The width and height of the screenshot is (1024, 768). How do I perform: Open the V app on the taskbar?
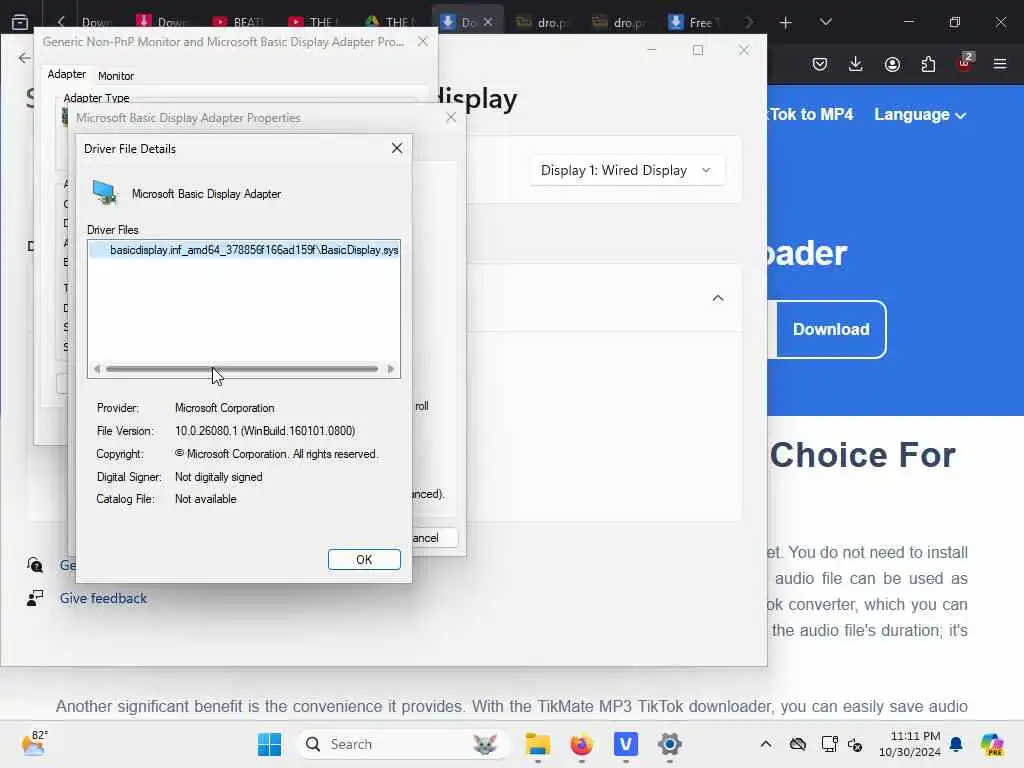[626, 744]
